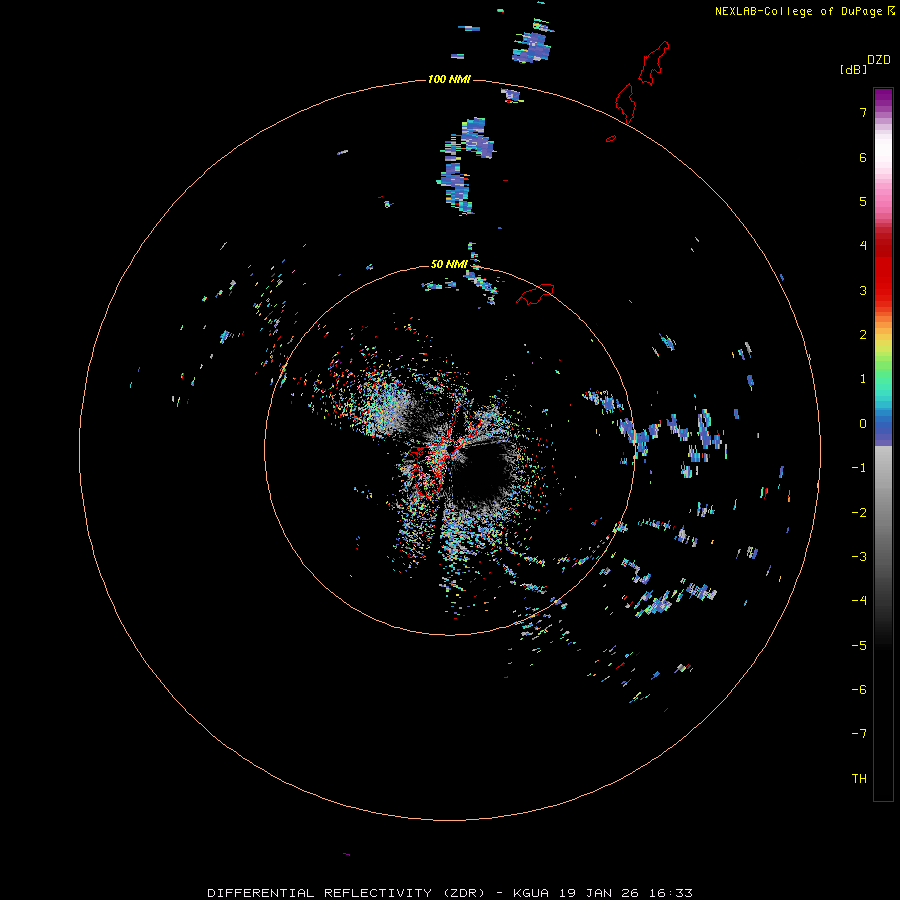Click the -6 value on color scale

click(859, 689)
